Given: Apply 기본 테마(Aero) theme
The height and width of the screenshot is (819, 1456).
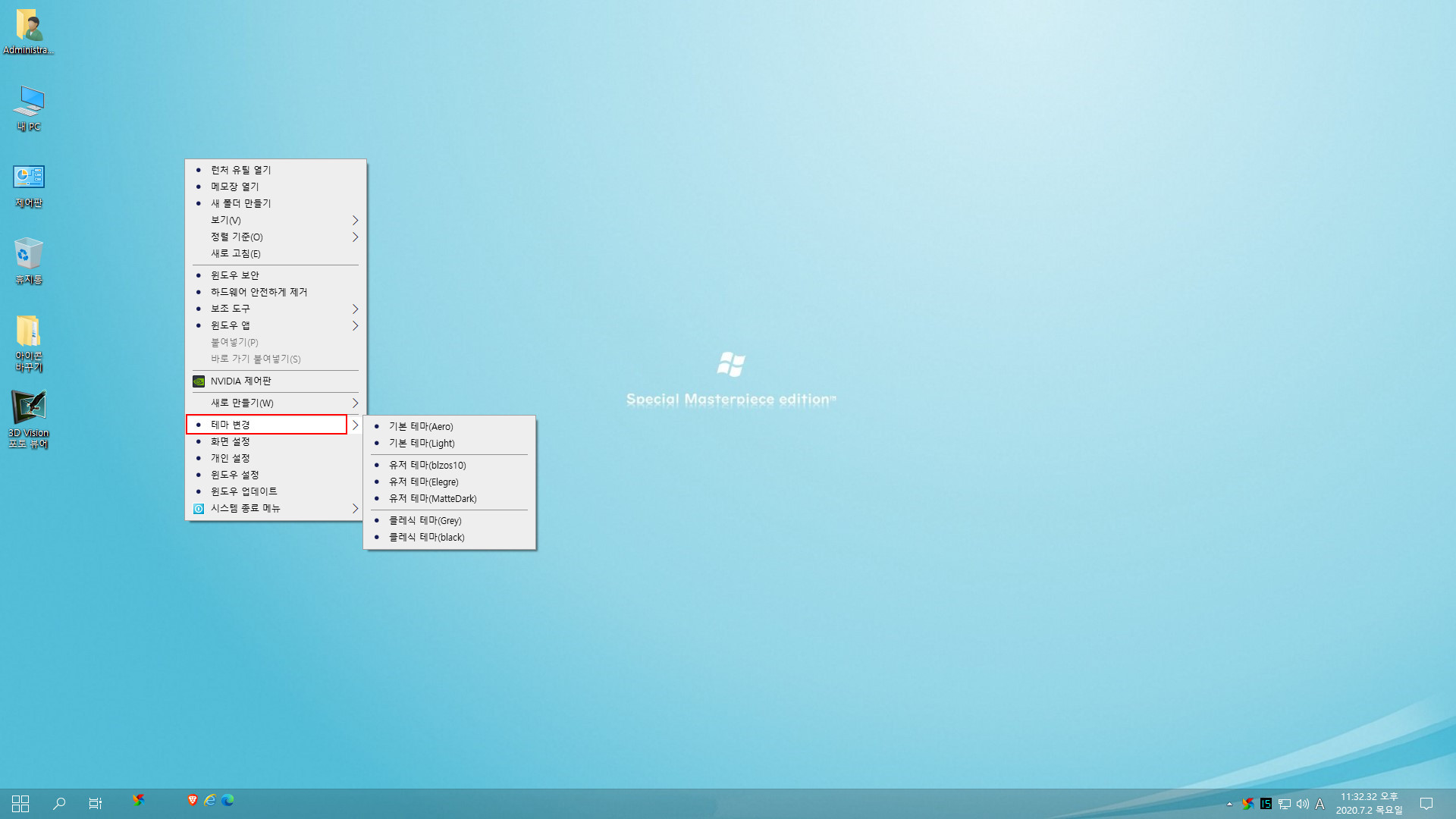Looking at the screenshot, I should pos(450,427).
